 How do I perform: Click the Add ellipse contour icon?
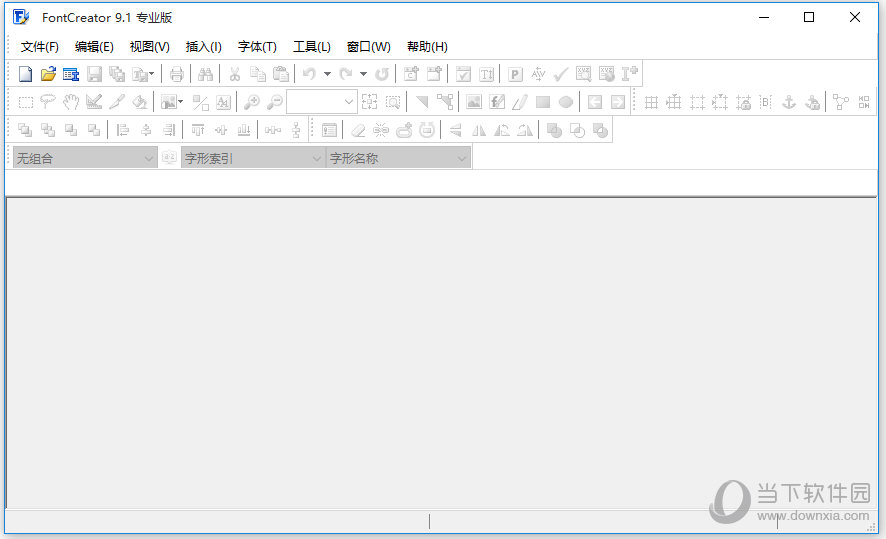pos(566,102)
